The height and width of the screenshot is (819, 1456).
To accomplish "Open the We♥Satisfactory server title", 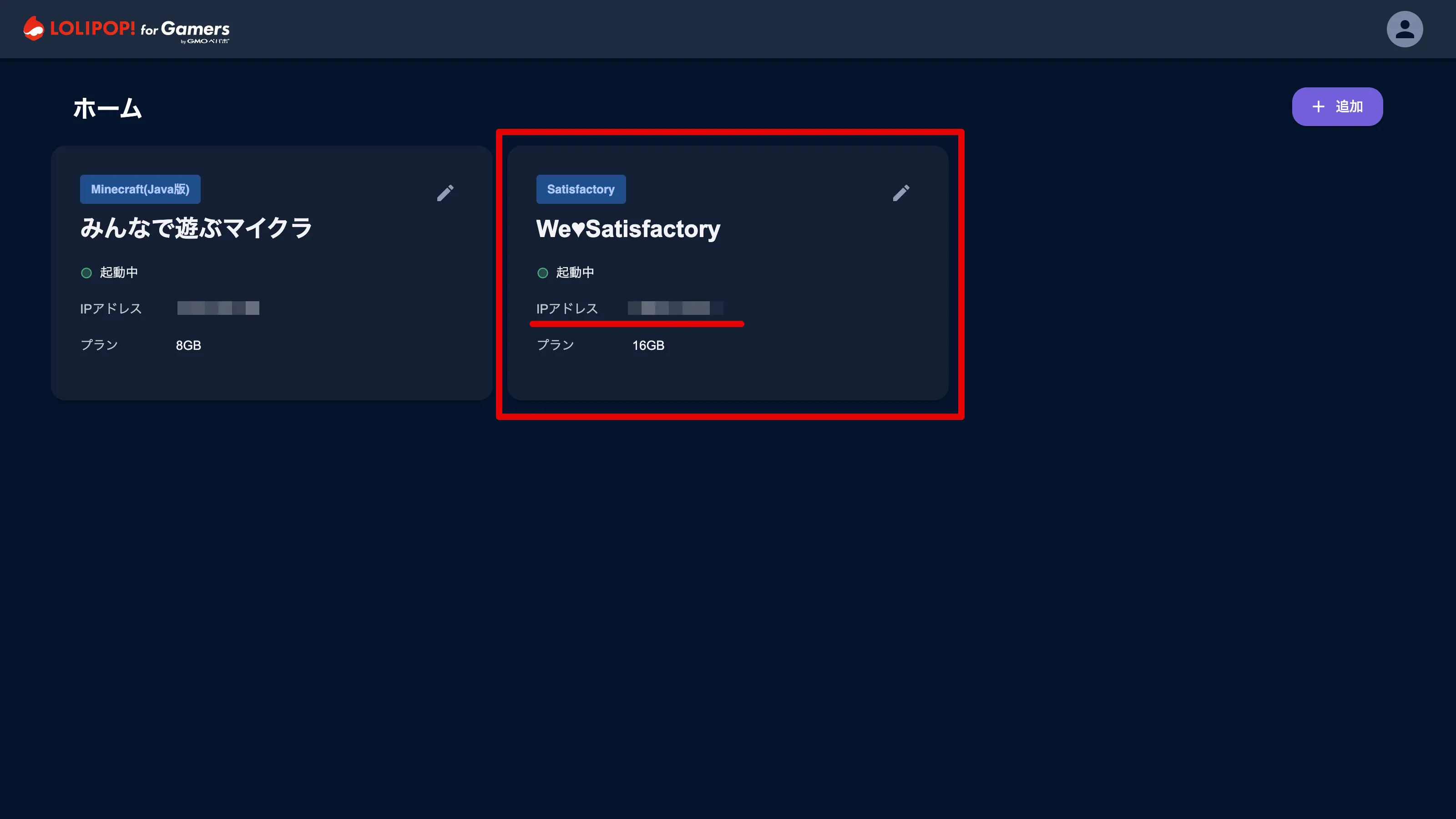I will point(628,228).
